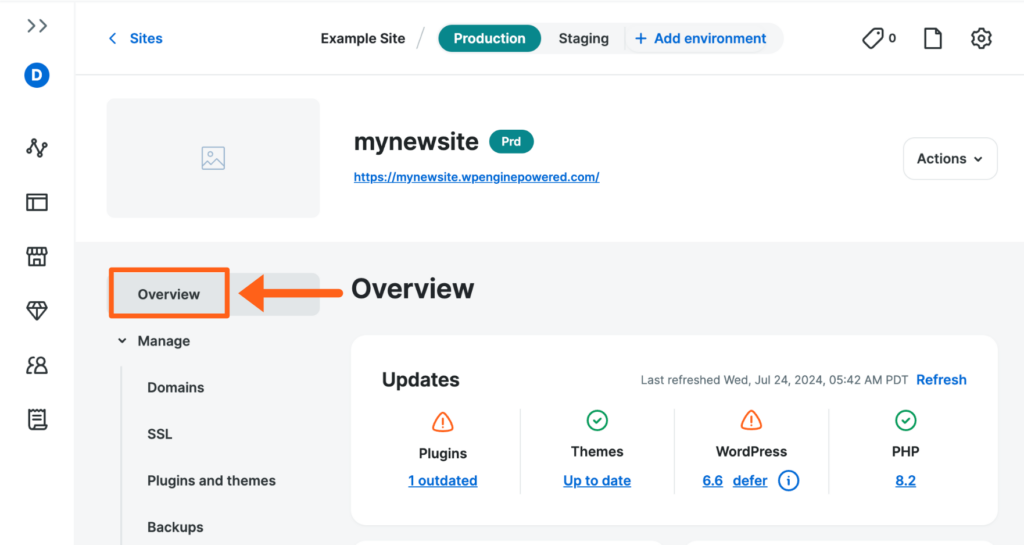Click the tag icon with count 0
The height and width of the screenshot is (545, 1024).
[x=879, y=39]
